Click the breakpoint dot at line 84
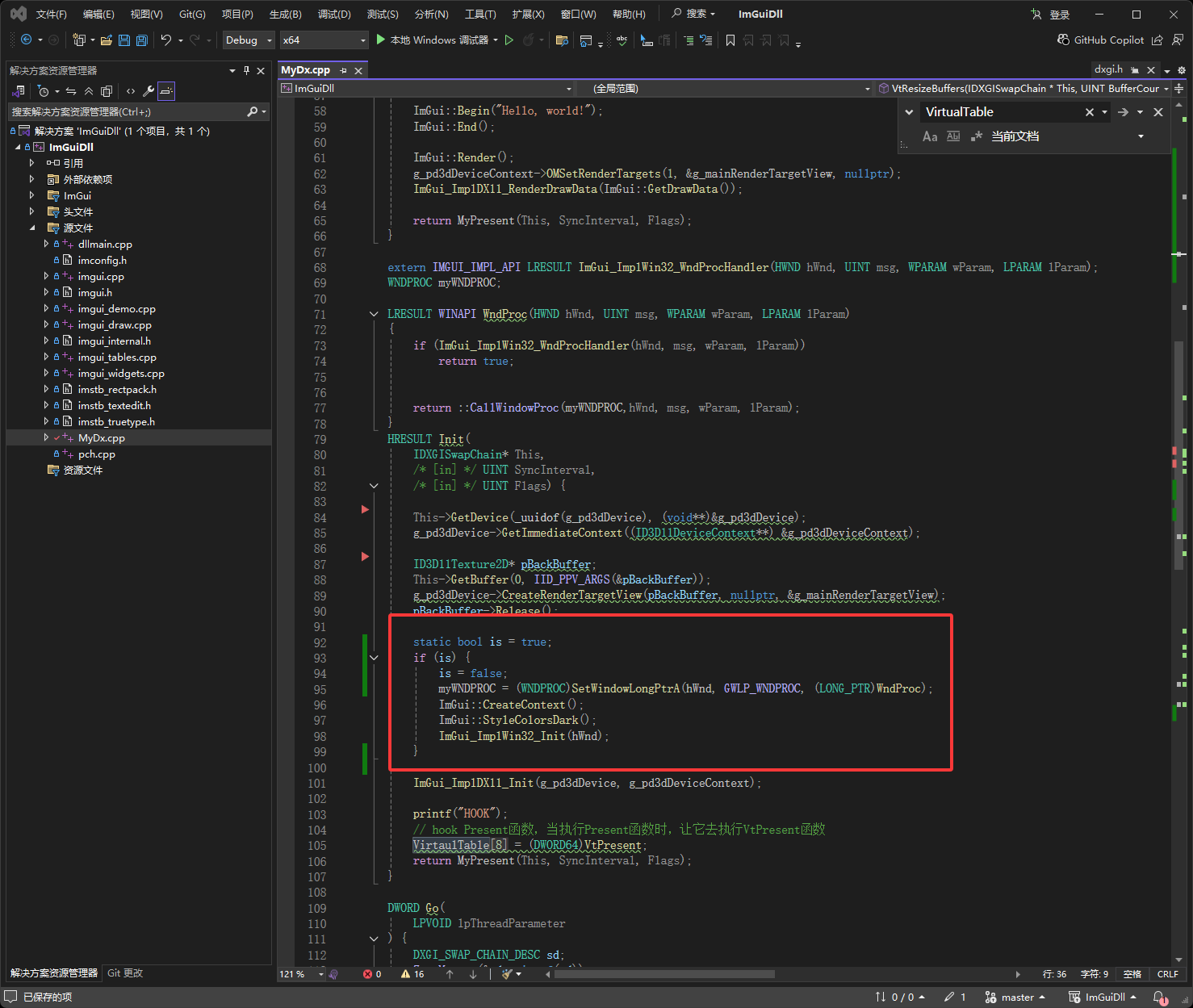The width and height of the screenshot is (1193, 1008). pos(364,509)
